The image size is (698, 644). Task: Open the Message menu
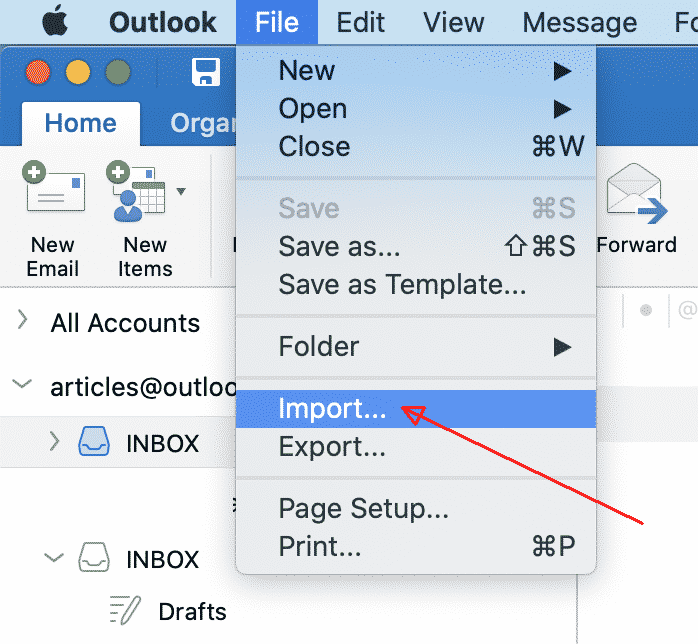coord(580,22)
